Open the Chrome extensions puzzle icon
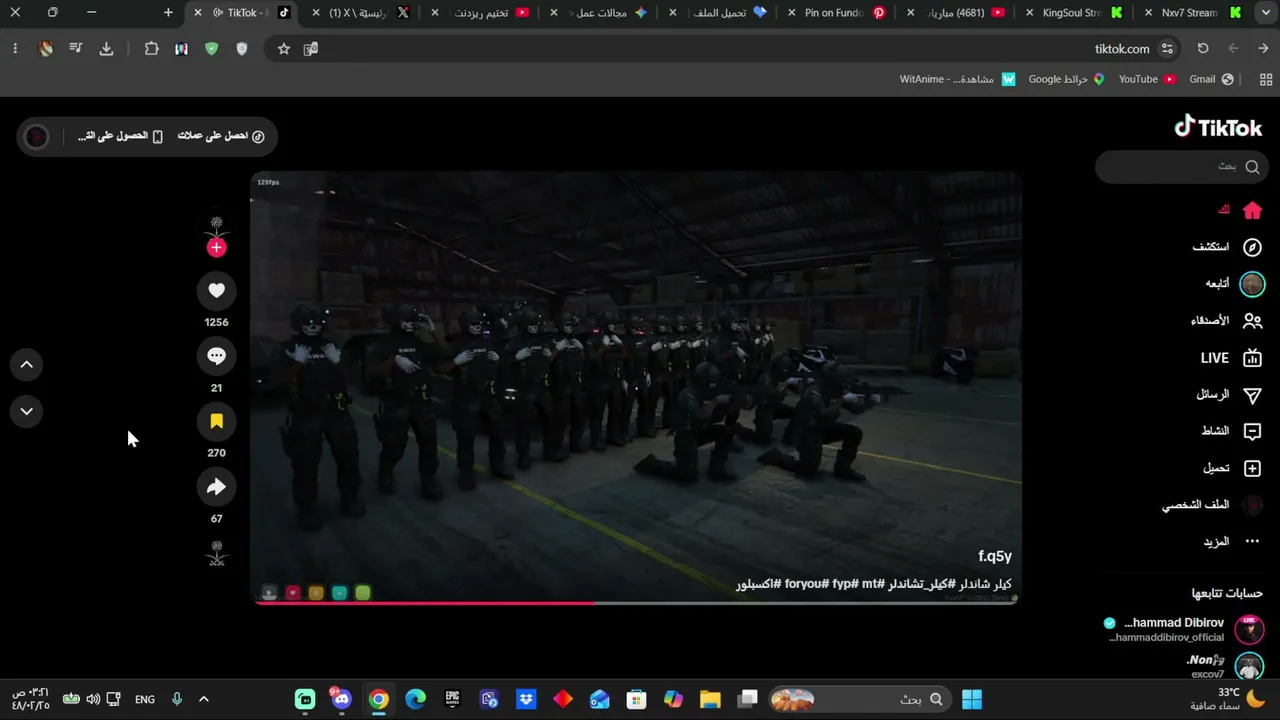Viewport: 1280px width, 720px height. pos(152,48)
